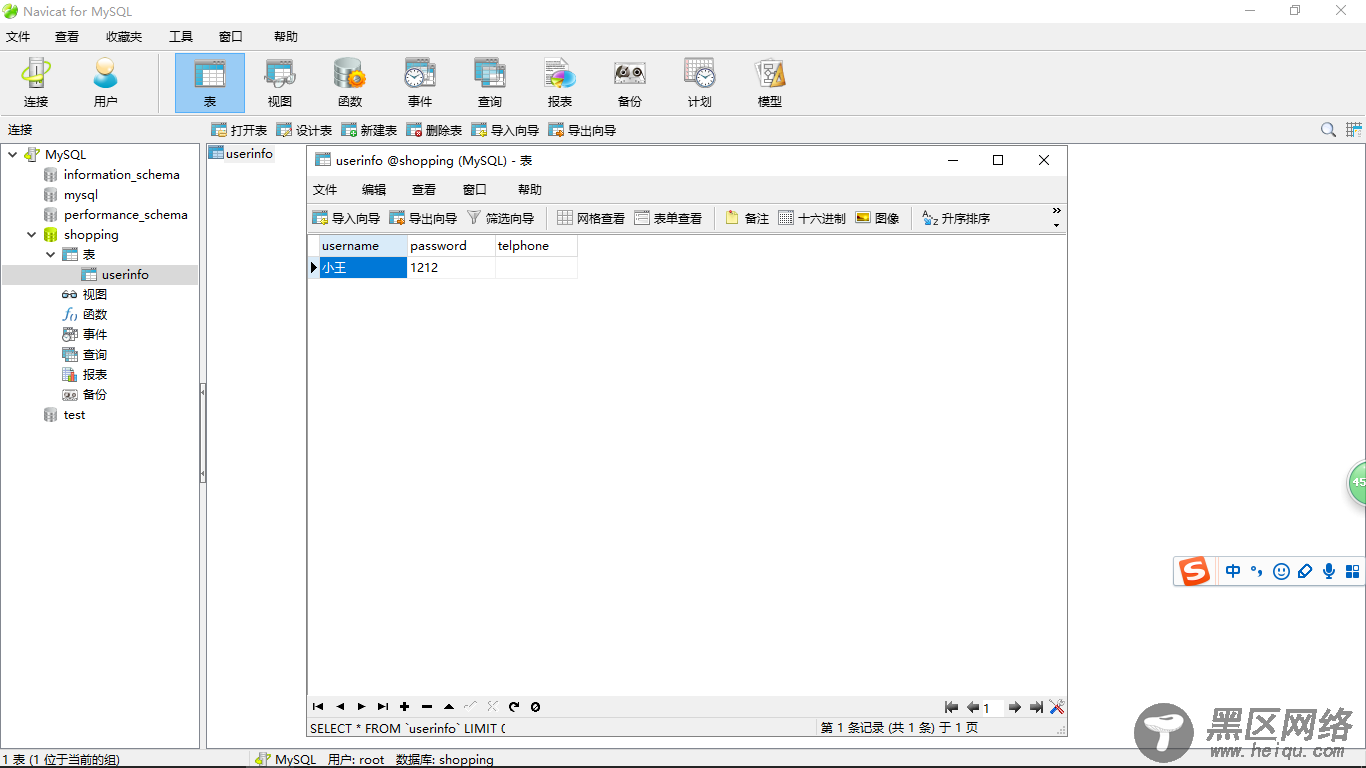Screen dimensions: 1366x768
Task: Open limit settings tools icon in table window
Action: tap(1056, 707)
